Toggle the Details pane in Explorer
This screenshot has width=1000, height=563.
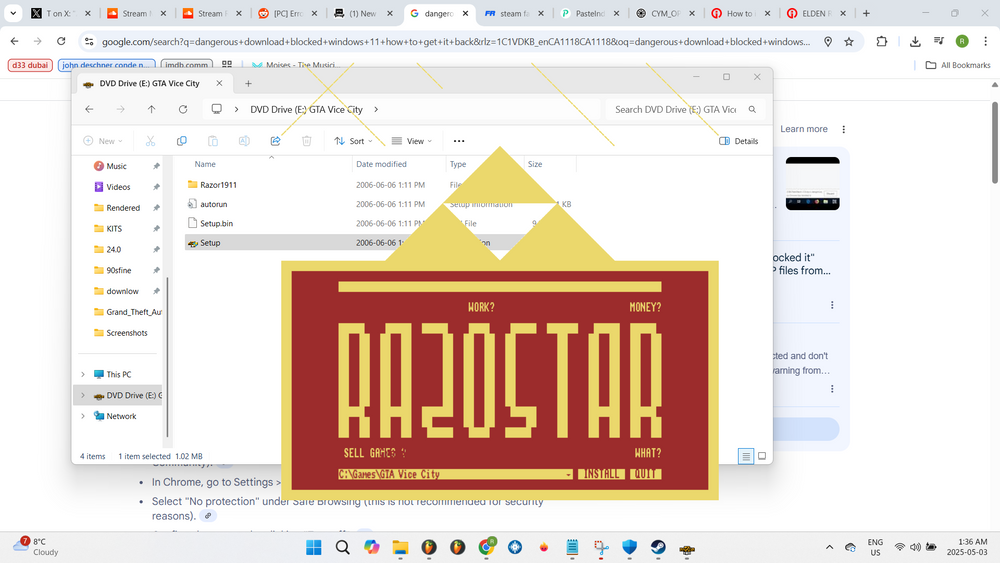(739, 141)
